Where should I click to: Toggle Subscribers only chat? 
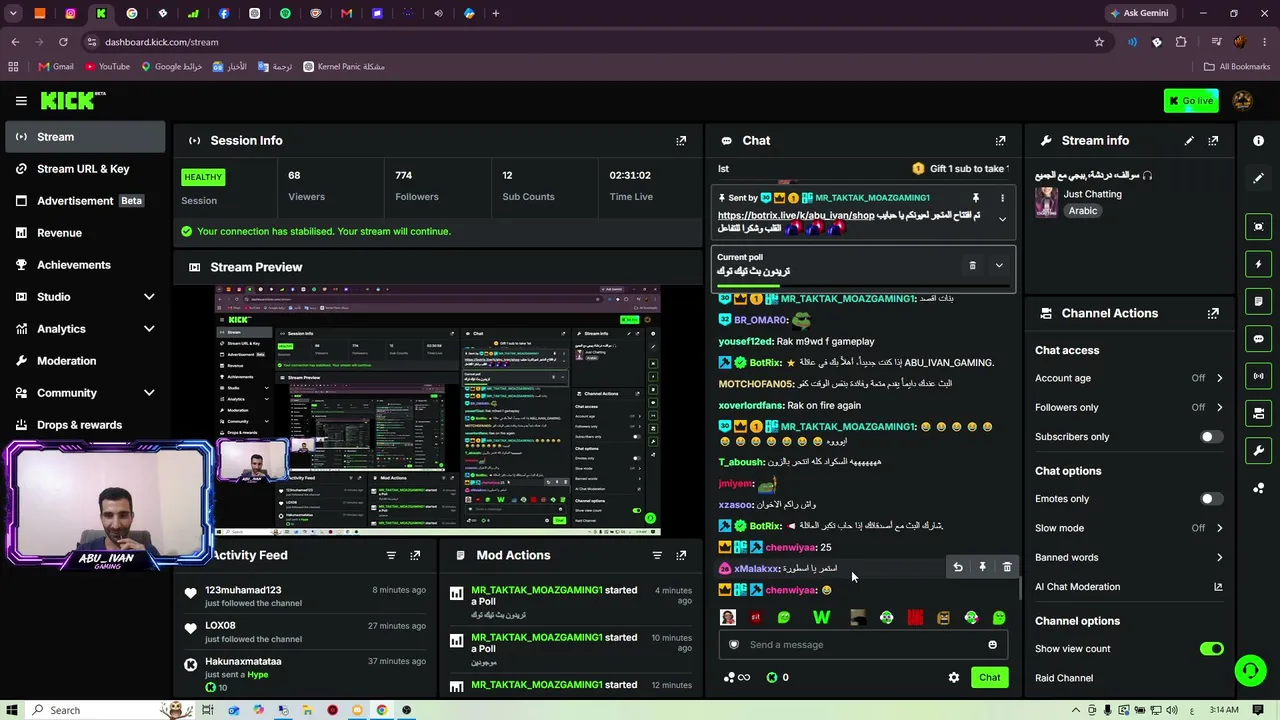[x=1211, y=437]
